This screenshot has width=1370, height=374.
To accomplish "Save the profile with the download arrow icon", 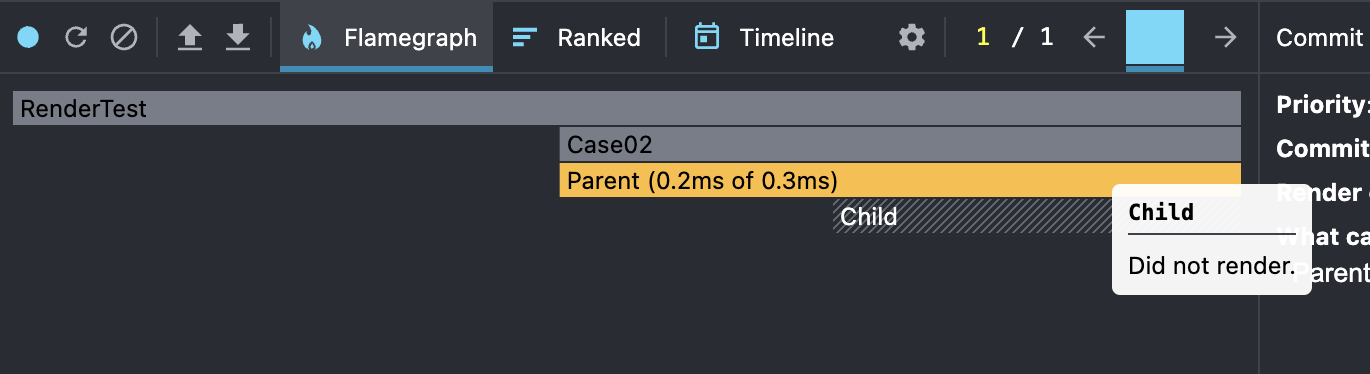I will (237, 38).
